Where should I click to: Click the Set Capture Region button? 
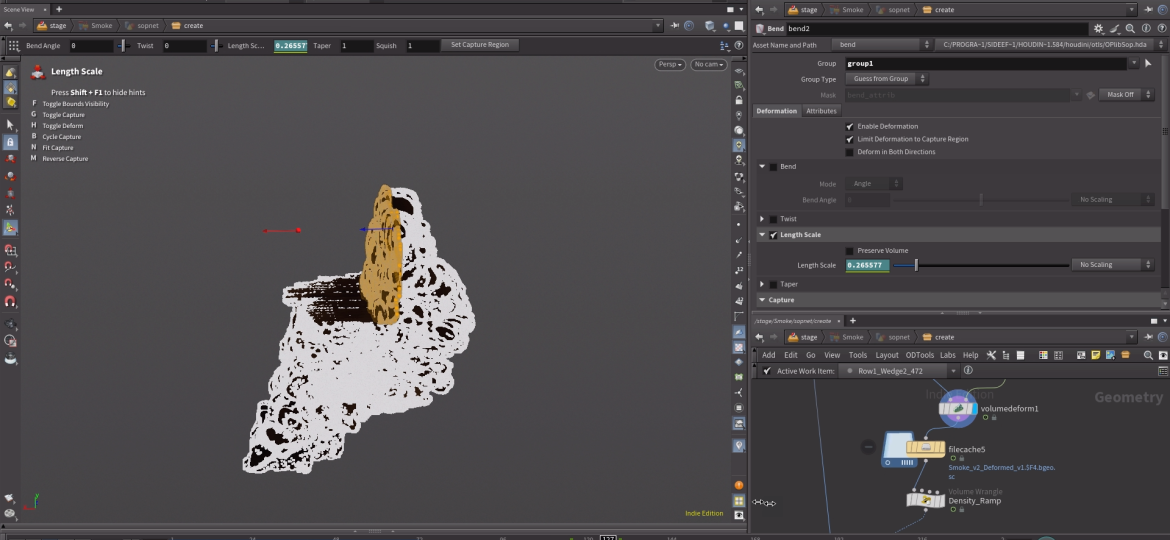[x=480, y=45]
